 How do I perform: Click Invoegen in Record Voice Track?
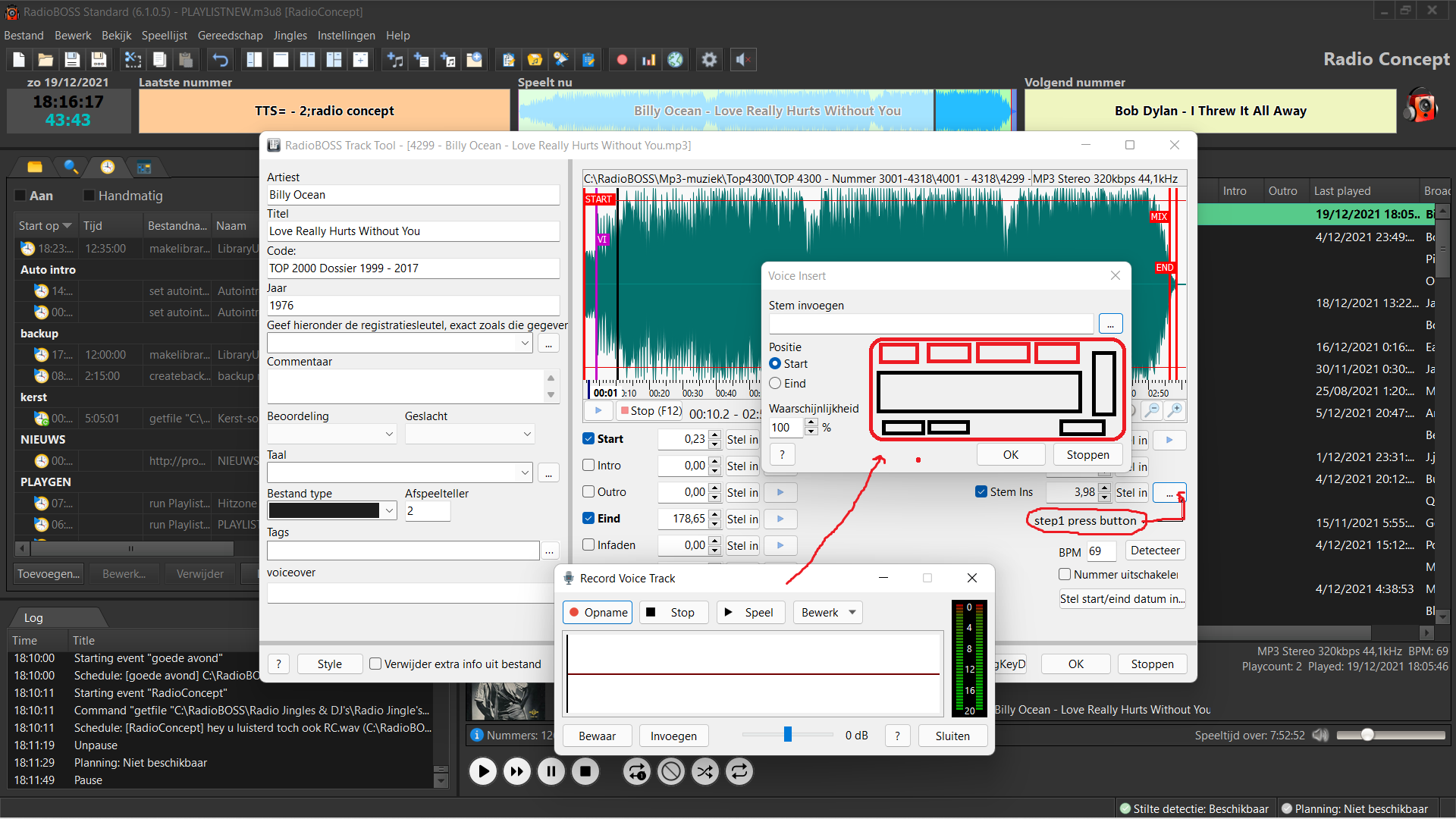(x=673, y=736)
